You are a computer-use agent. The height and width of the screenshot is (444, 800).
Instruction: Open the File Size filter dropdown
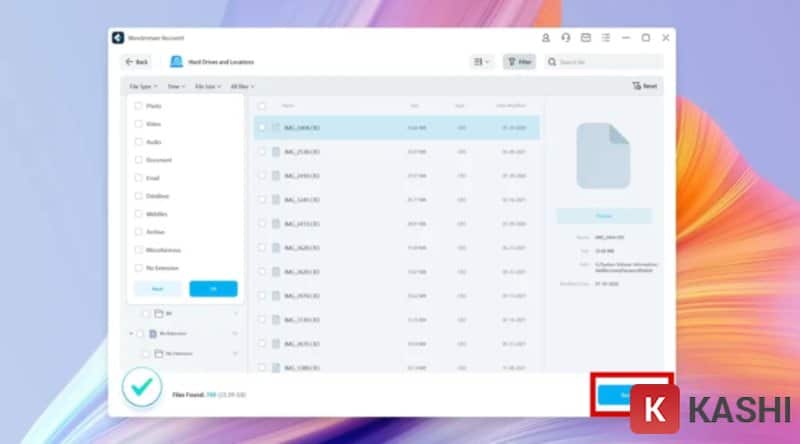207,87
